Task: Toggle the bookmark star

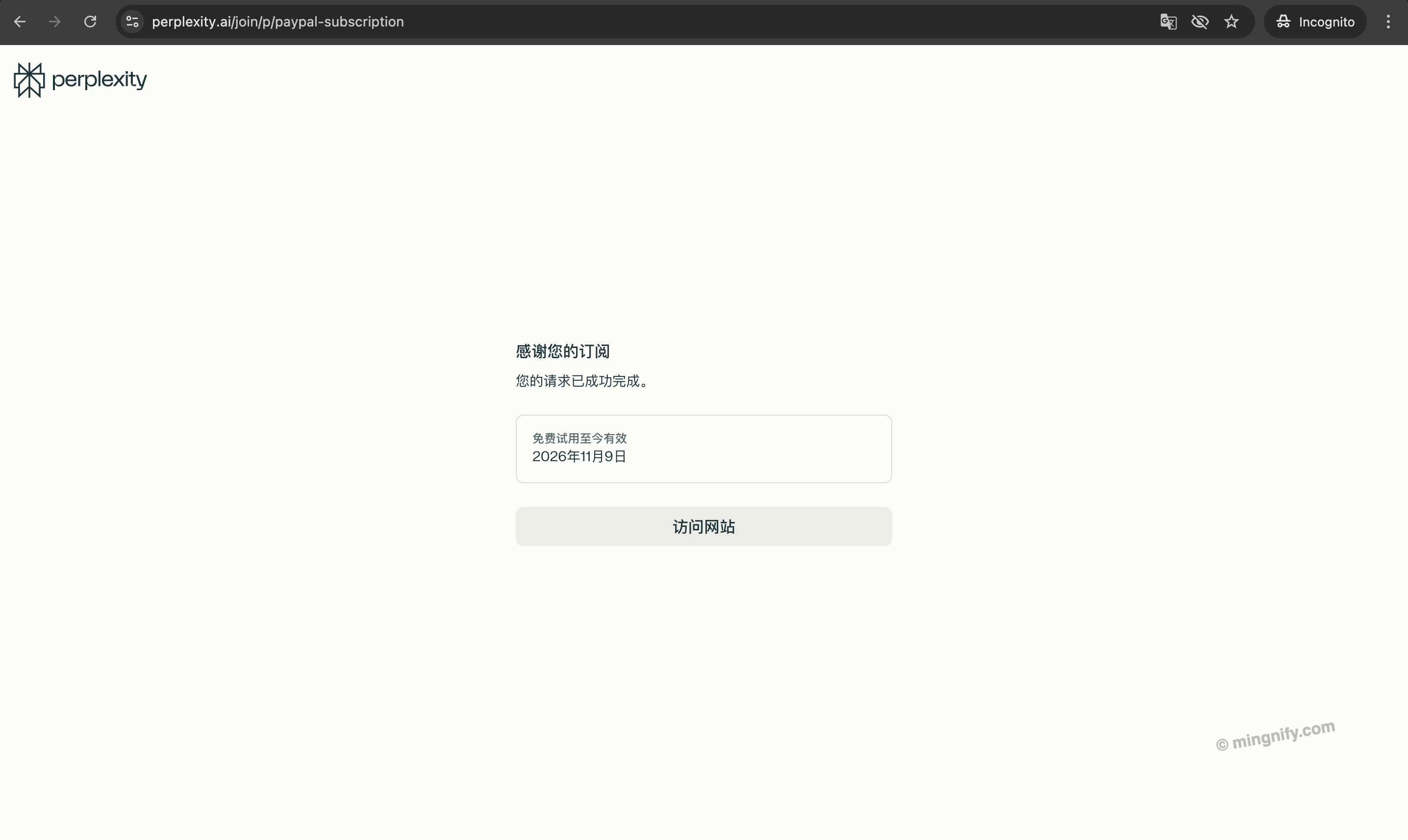Action: [x=1232, y=22]
